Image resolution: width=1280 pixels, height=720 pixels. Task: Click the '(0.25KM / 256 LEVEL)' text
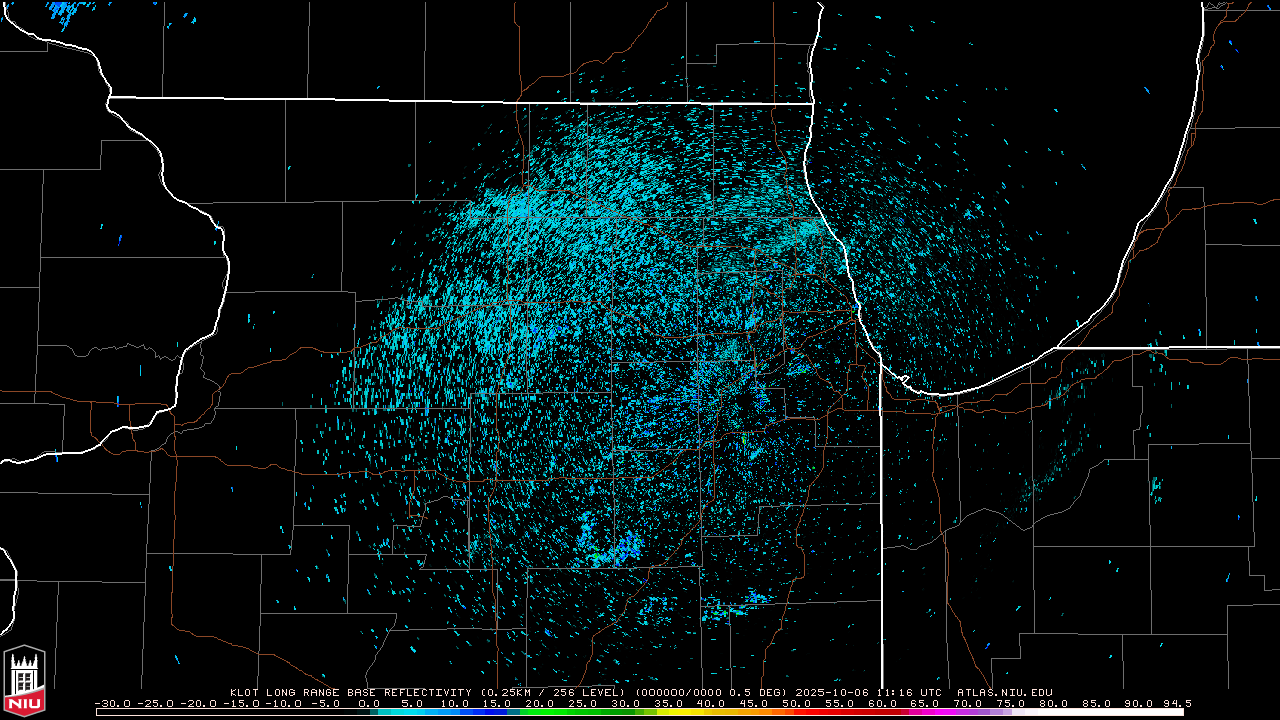pos(553,692)
